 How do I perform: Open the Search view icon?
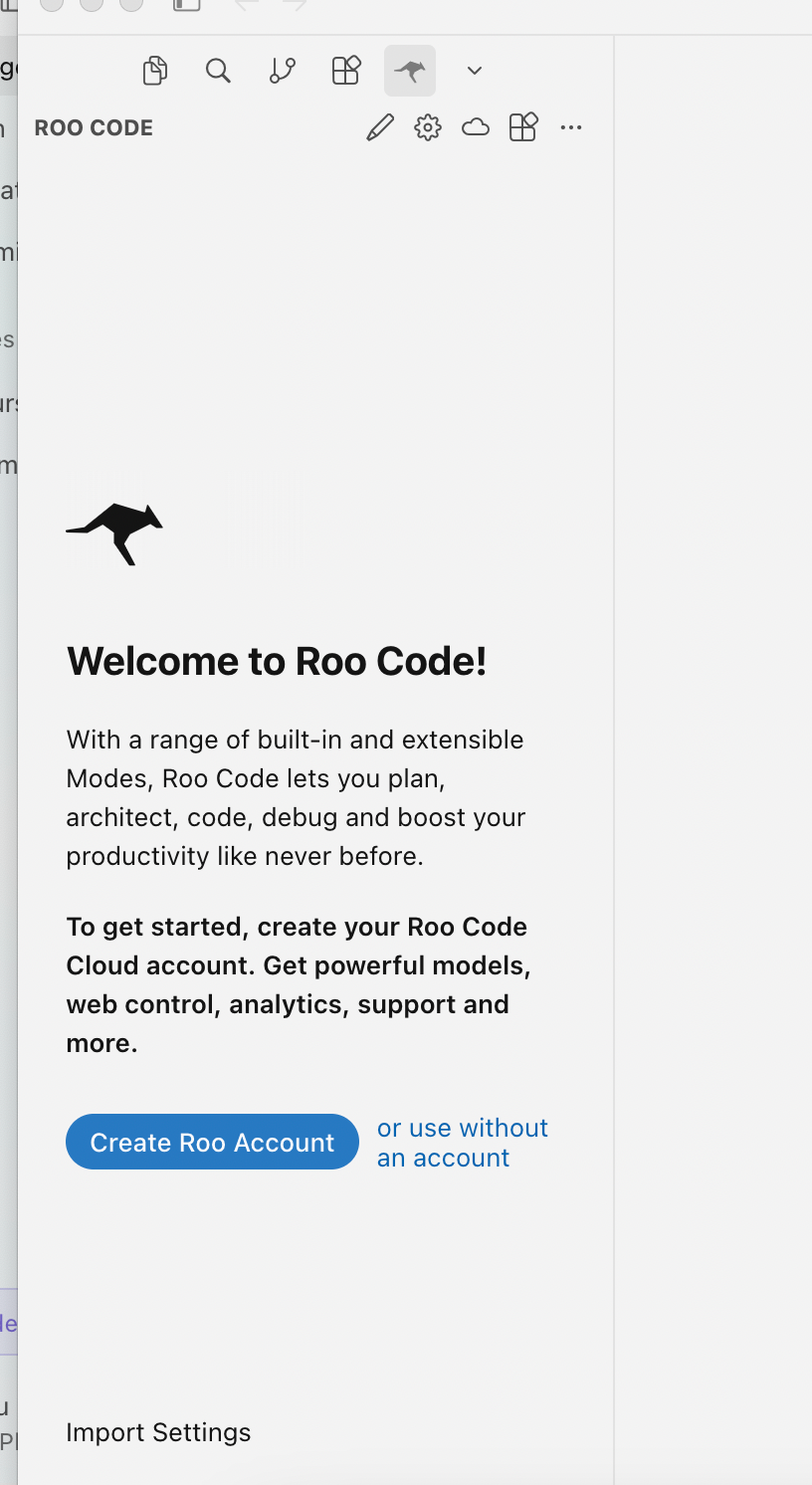point(218,71)
